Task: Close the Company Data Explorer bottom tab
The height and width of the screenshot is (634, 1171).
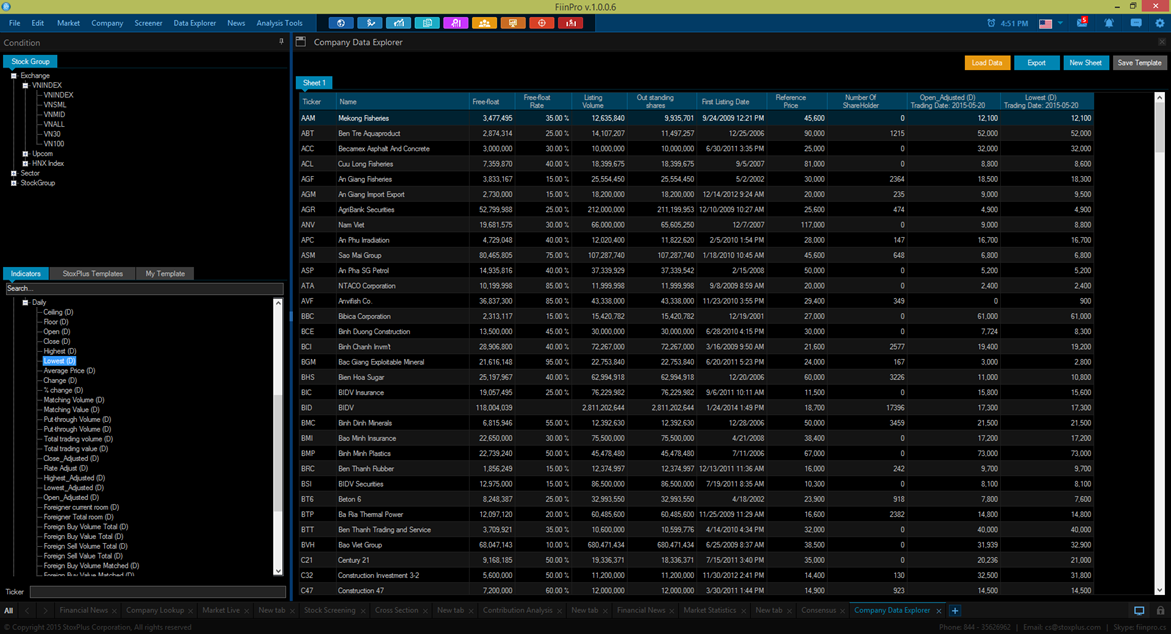Action: 939,611
